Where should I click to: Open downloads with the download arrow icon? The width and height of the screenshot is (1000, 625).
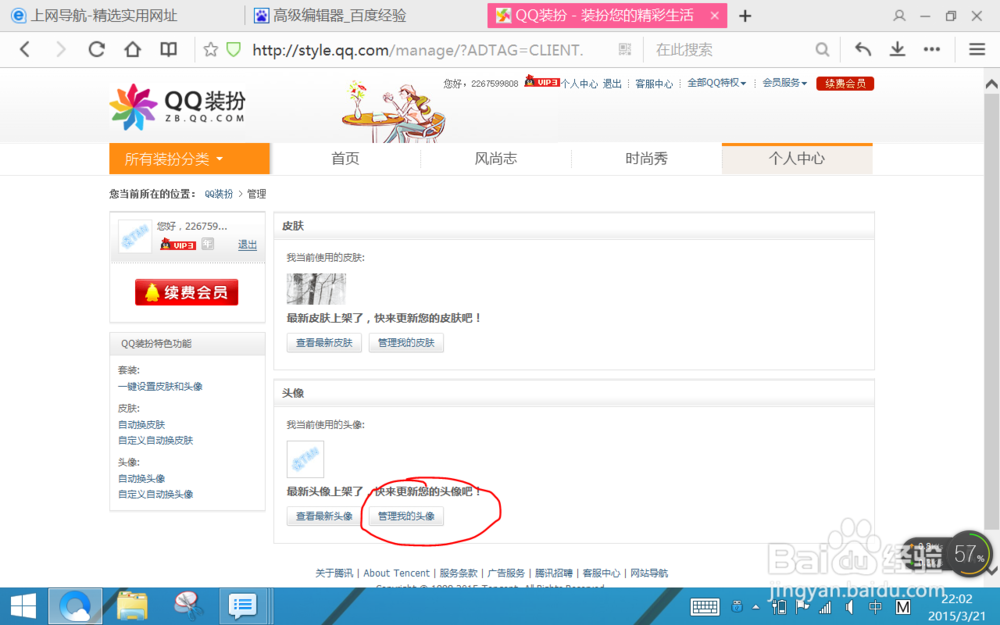coord(897,49)
